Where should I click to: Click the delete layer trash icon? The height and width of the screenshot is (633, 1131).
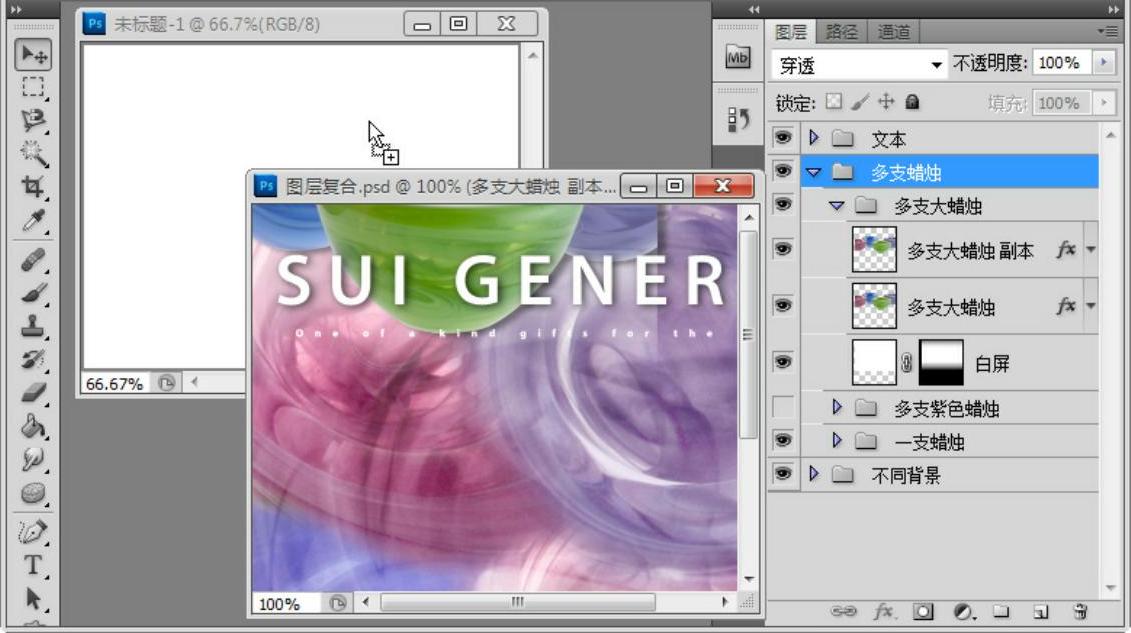[x=1079, y=611]
